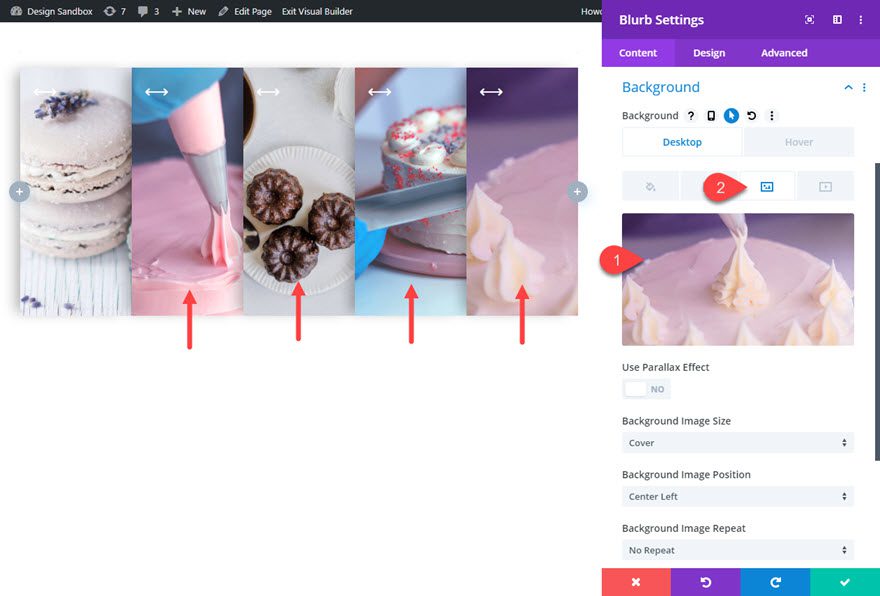The height and width of the screenshot is (596, 880).
Task: Open the phone responsive settings icon
Action: (712, 115)
